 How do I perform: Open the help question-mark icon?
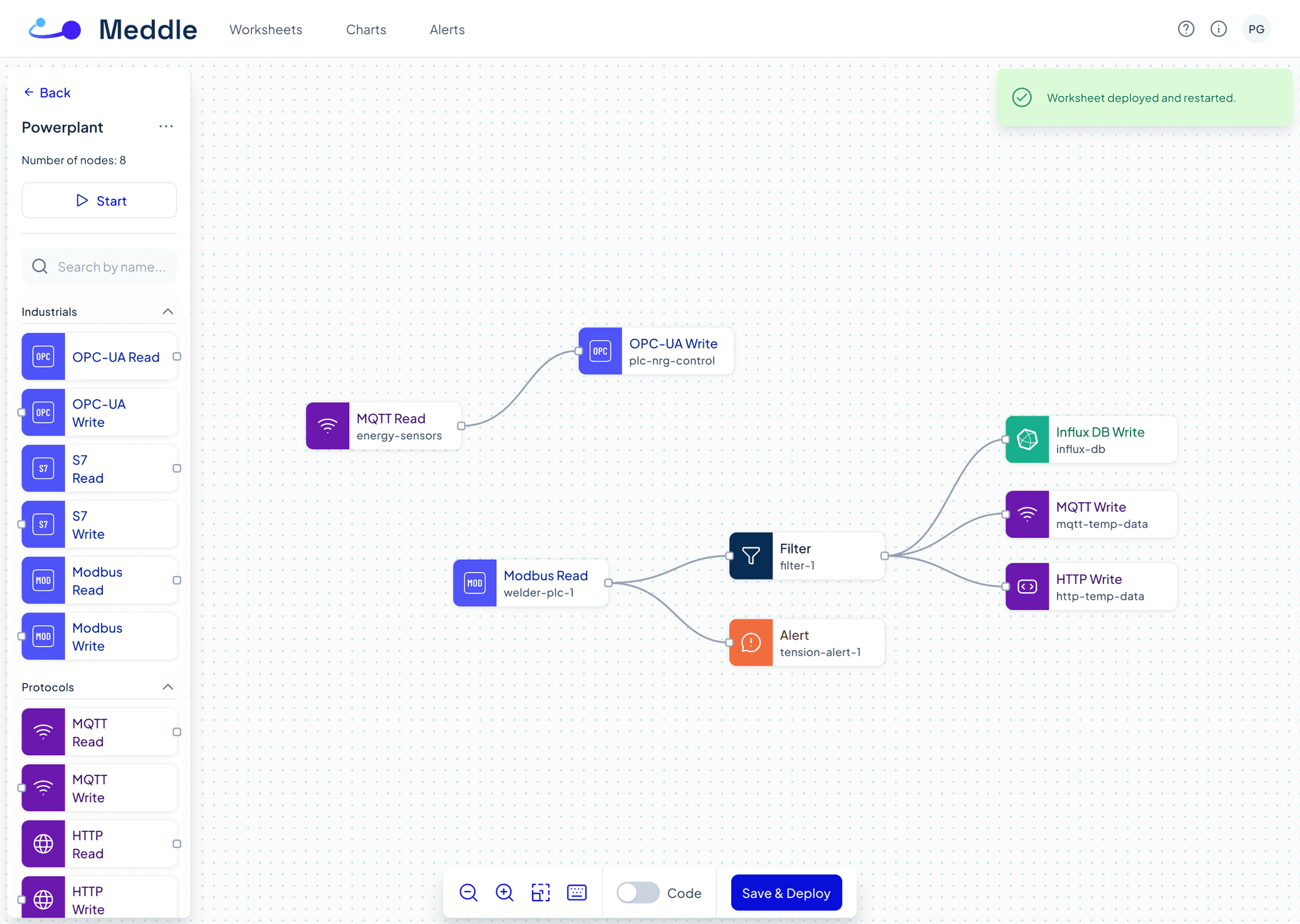(1186, 29)
